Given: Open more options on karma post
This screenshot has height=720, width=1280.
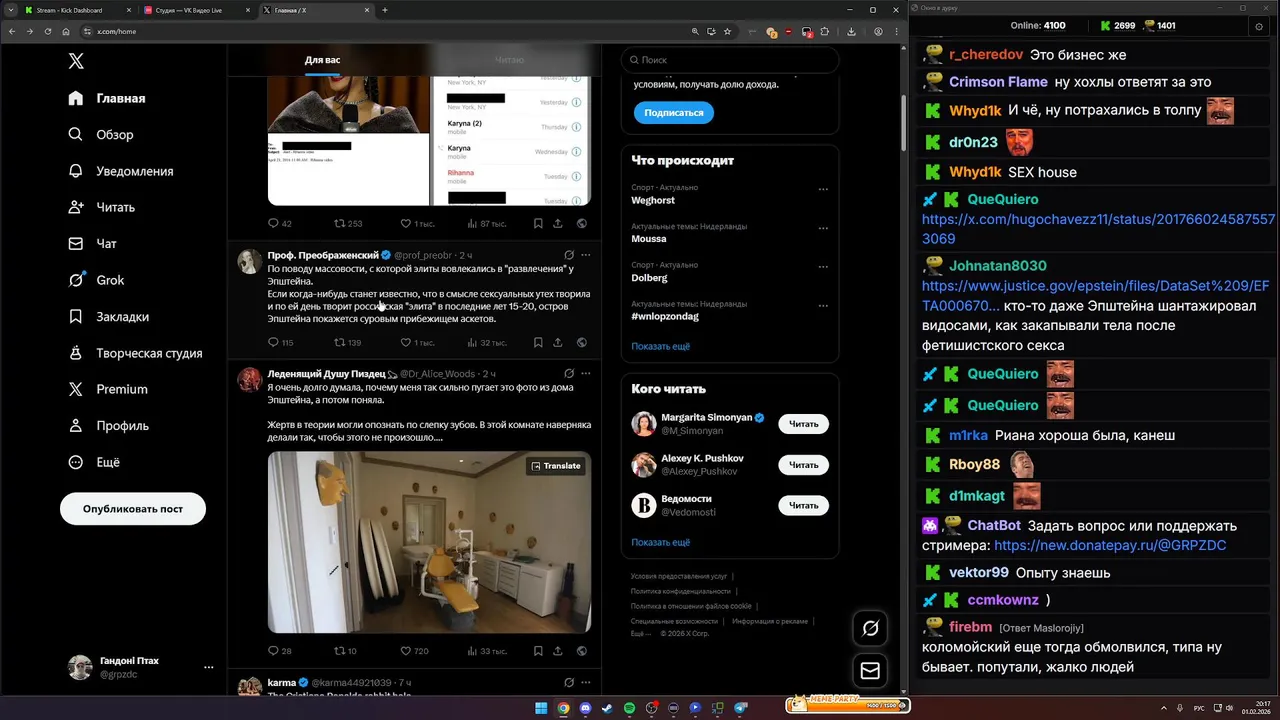Looking at the screenshot, I should click(586, 682).
